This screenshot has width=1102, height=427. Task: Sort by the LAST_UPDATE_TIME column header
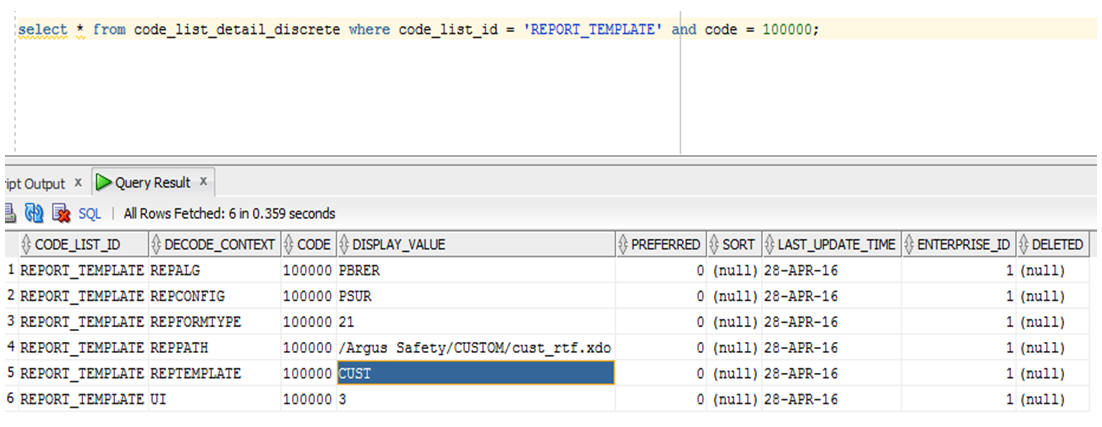[x=831, y=244]
